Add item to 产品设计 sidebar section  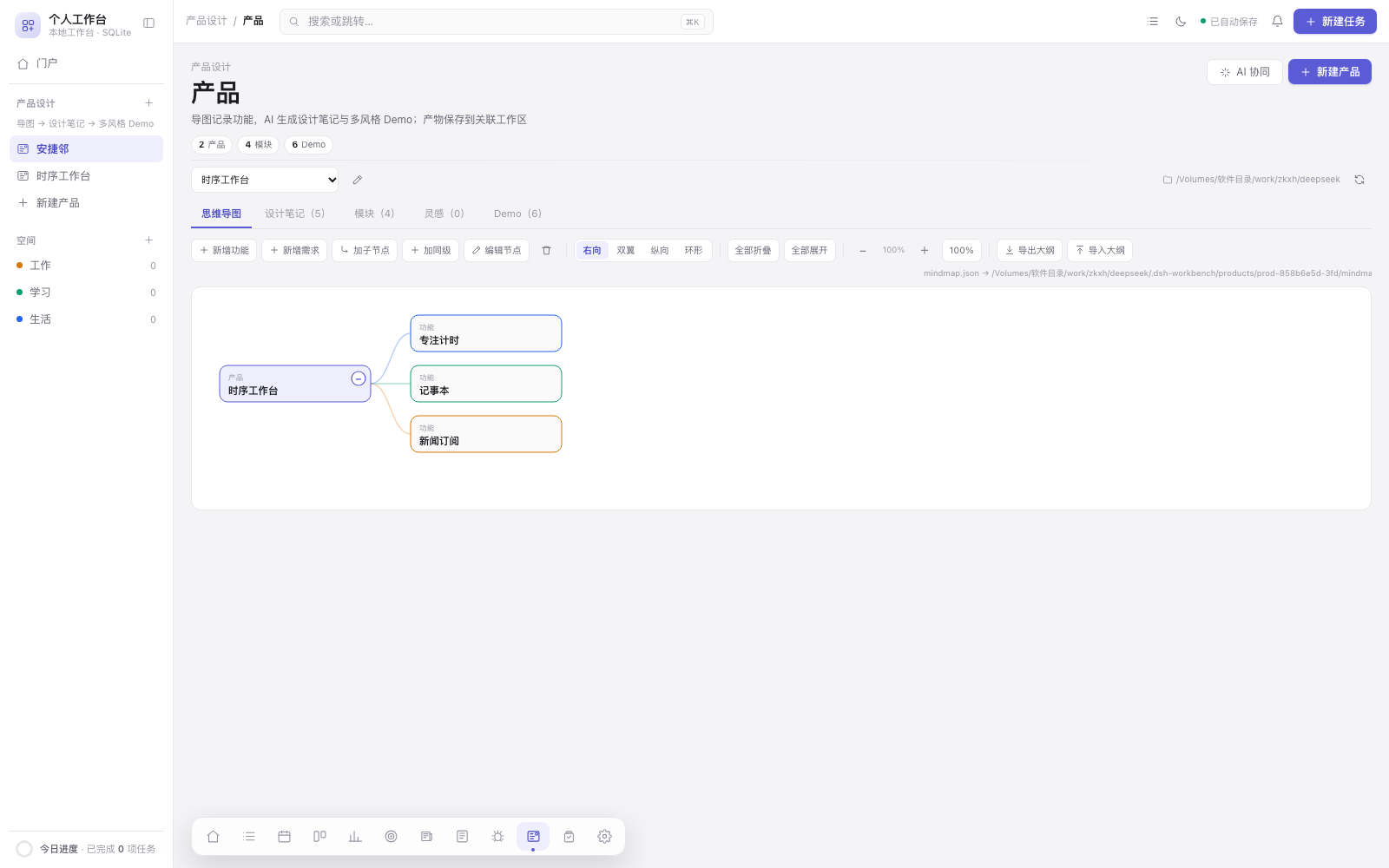click(149, 103)
